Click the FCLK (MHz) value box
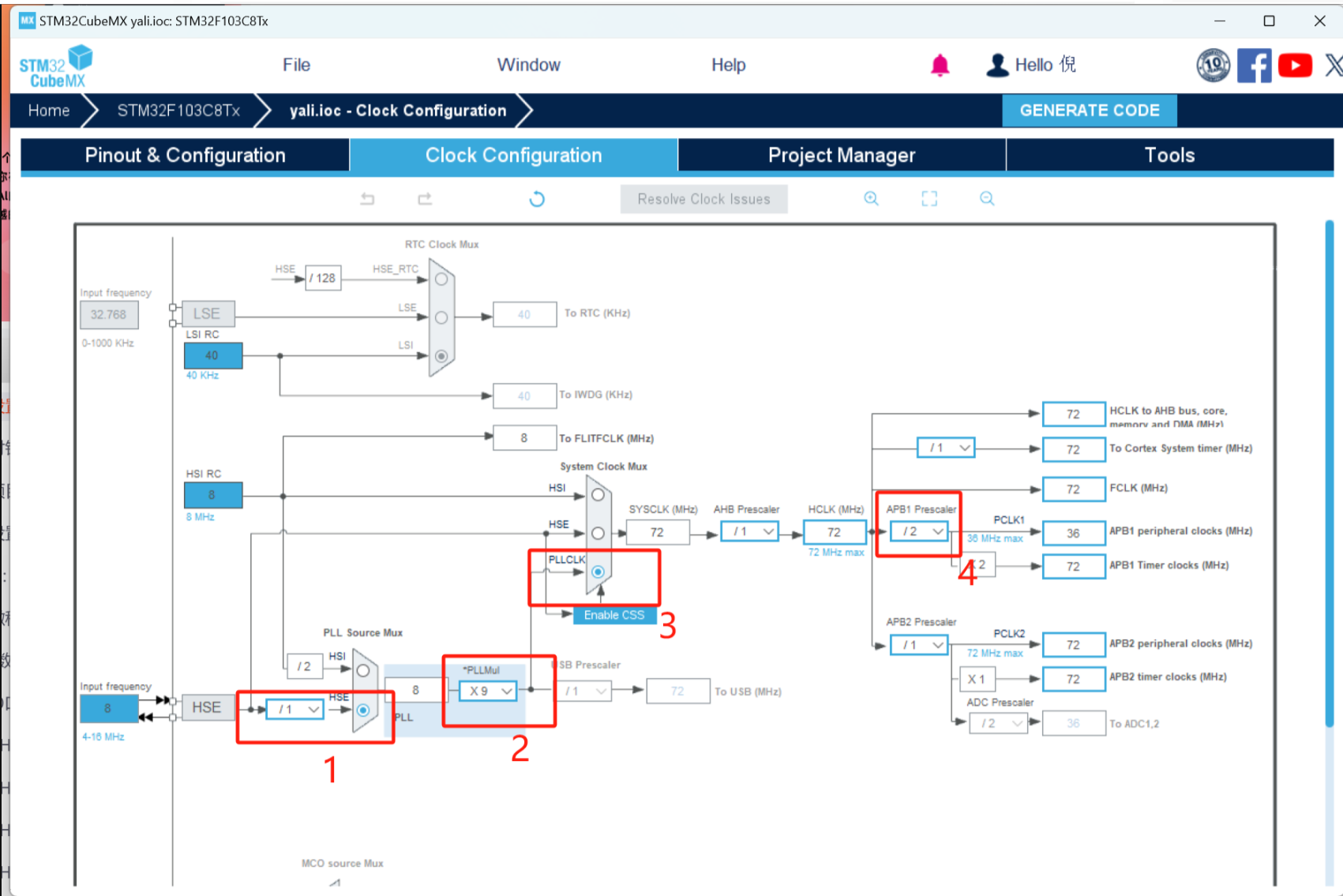 (1074, 489)
